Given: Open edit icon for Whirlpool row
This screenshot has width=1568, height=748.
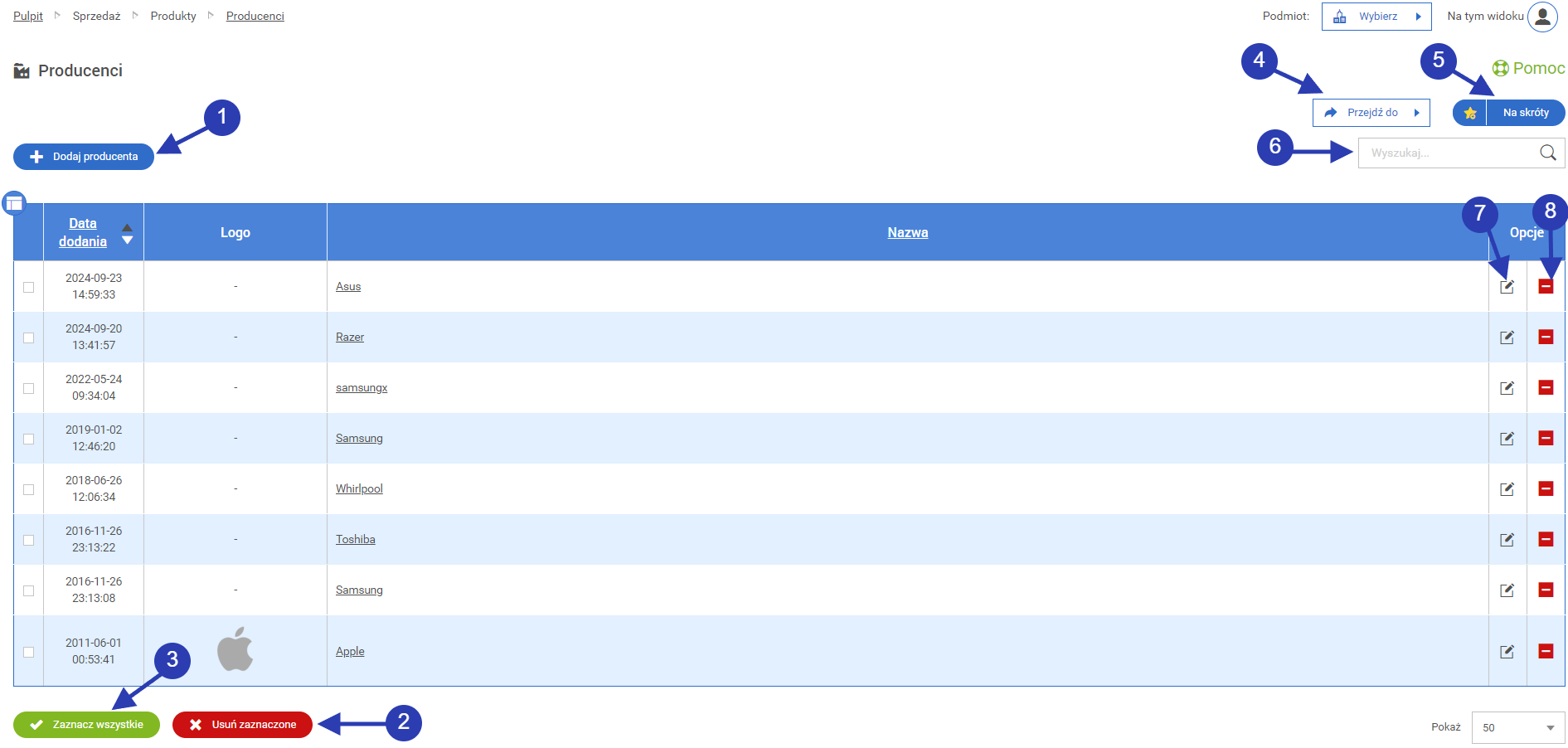Looking at the screenshot, I should [x=1507, y=489].
